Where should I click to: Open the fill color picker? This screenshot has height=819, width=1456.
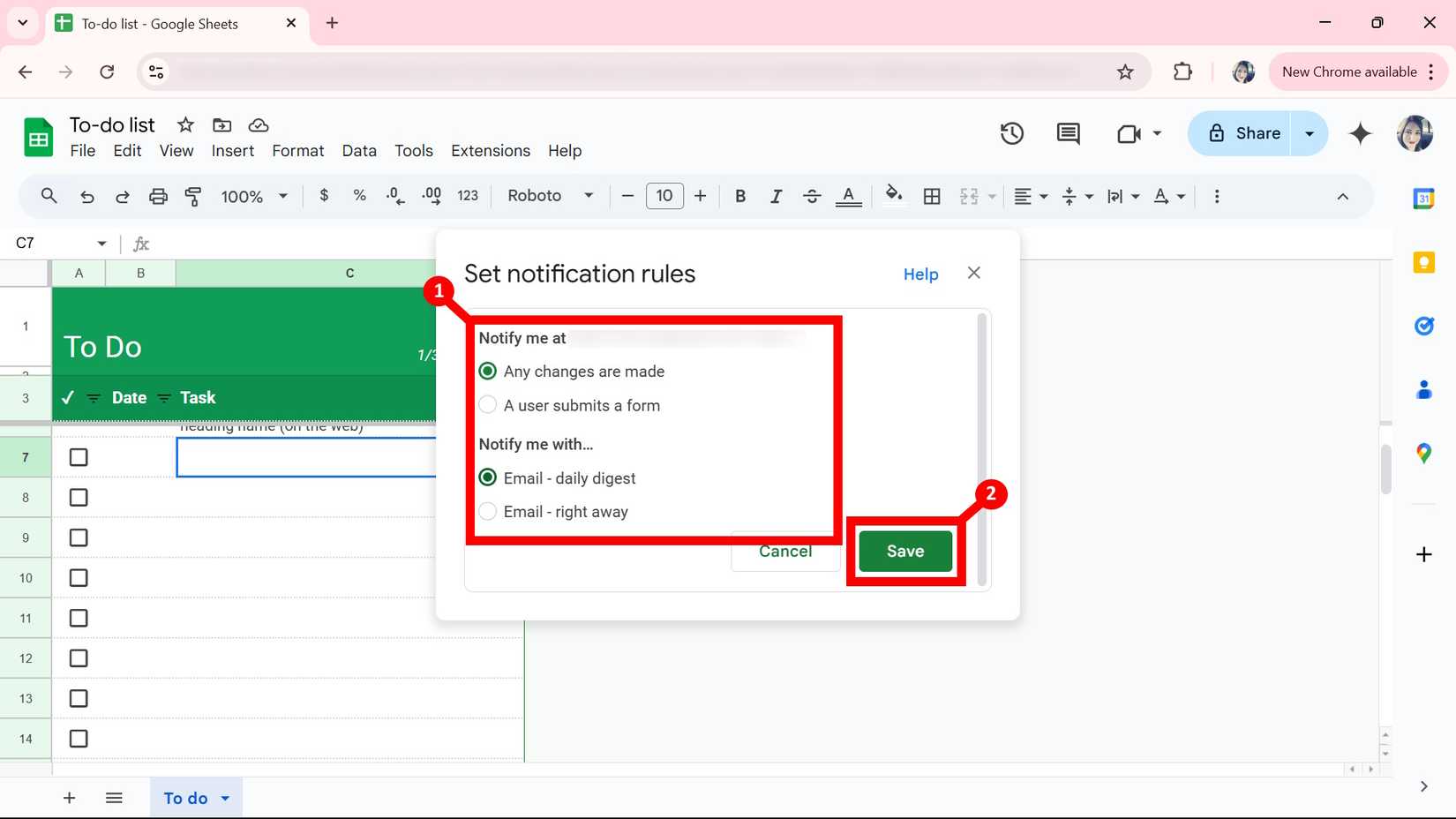pyautogui.click(x=893, y=195)
